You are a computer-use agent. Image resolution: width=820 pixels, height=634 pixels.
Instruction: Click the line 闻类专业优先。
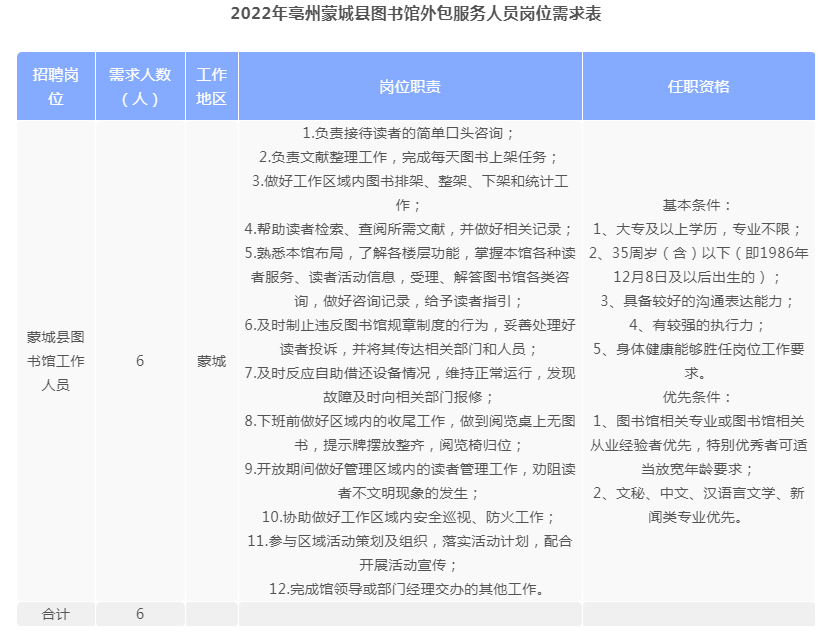(x=695, y=517)
